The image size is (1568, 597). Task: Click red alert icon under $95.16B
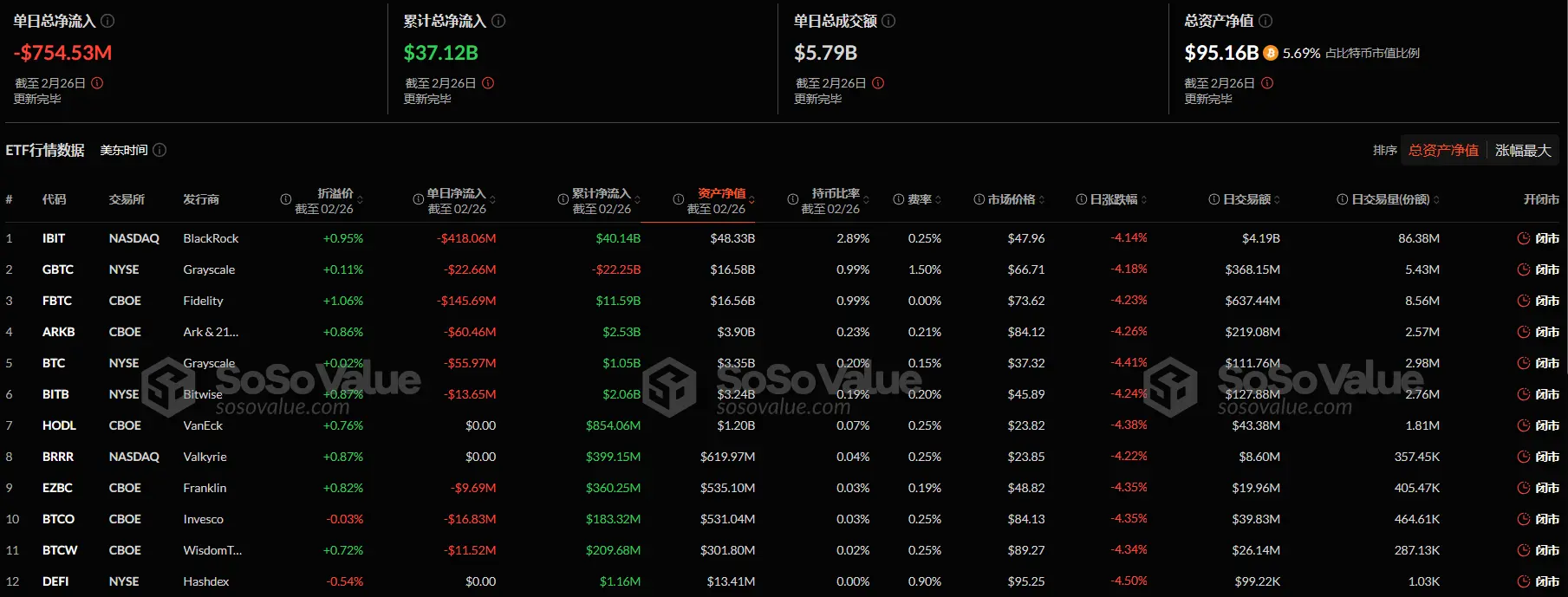1267,83
